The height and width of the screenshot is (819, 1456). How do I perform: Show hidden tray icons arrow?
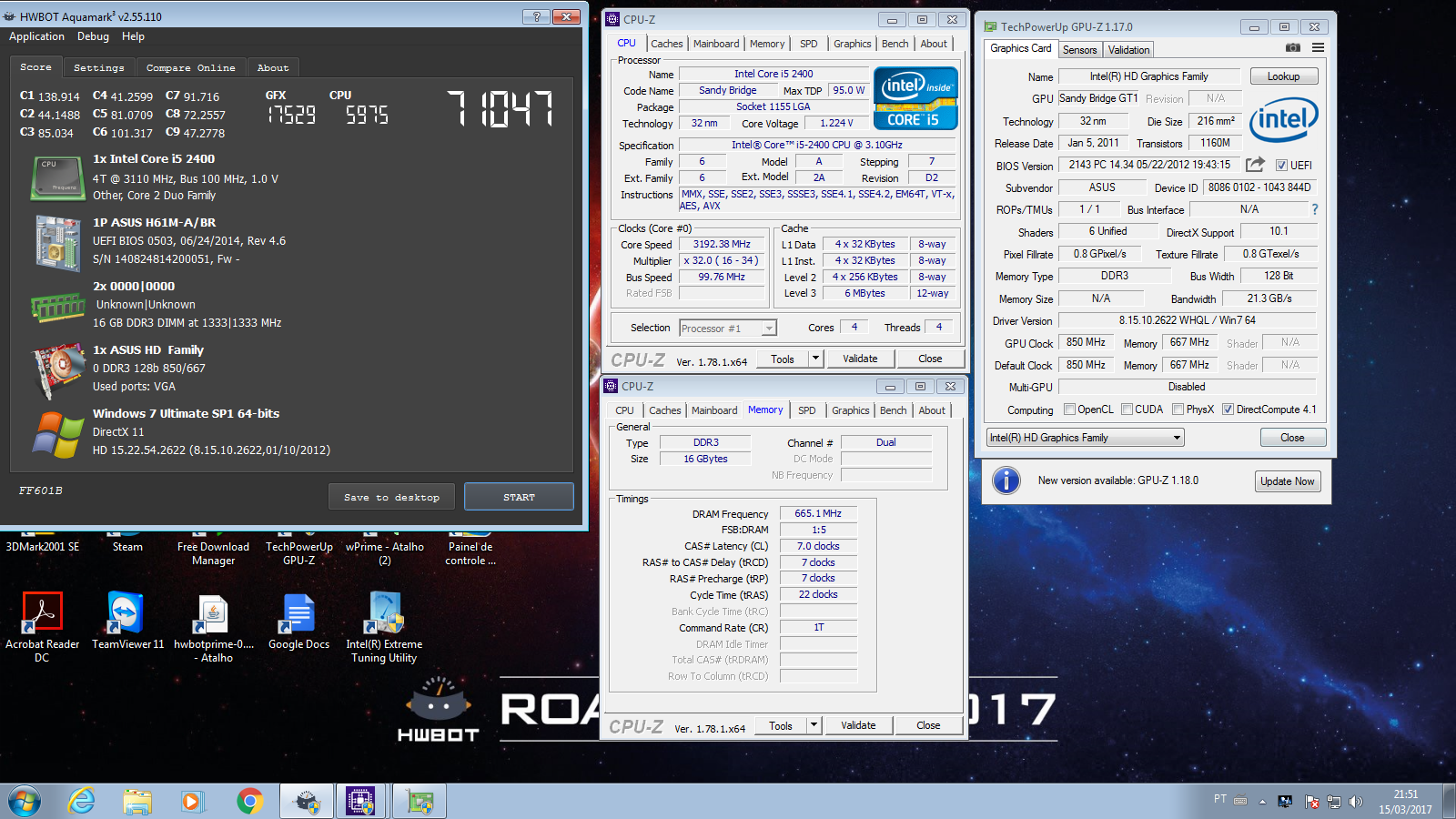coord(1262,802)
